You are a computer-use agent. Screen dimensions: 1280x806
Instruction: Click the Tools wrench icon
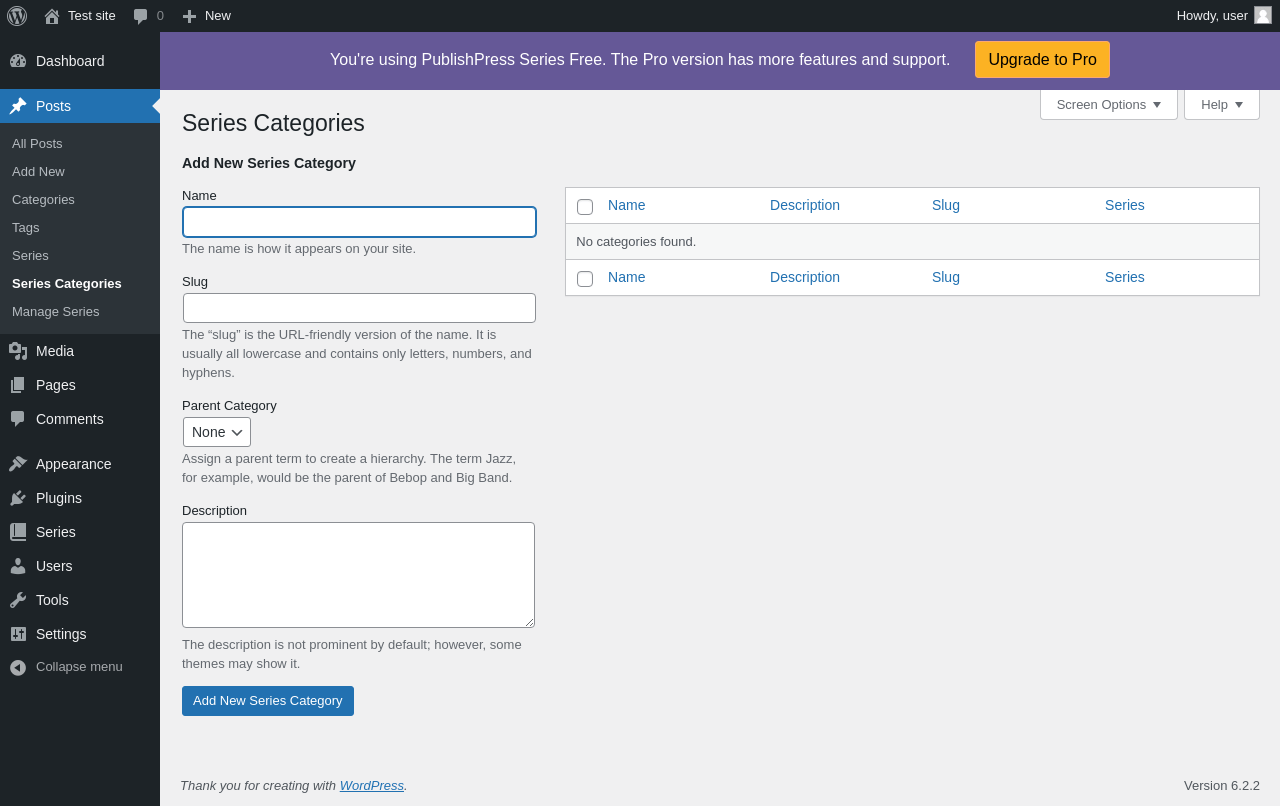tap(18, 600)
